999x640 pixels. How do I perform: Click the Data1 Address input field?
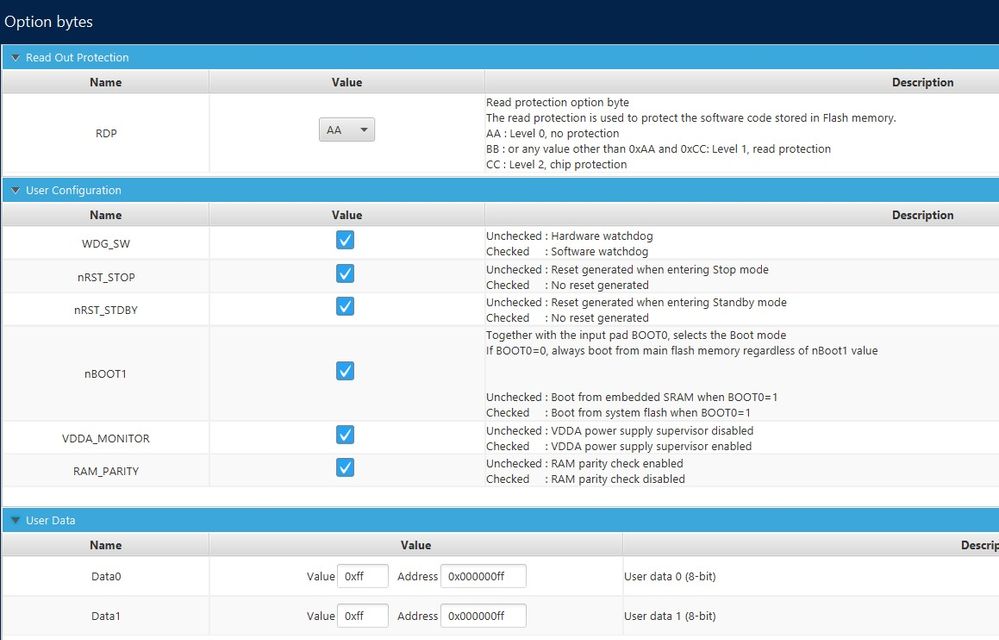point(484,616)
